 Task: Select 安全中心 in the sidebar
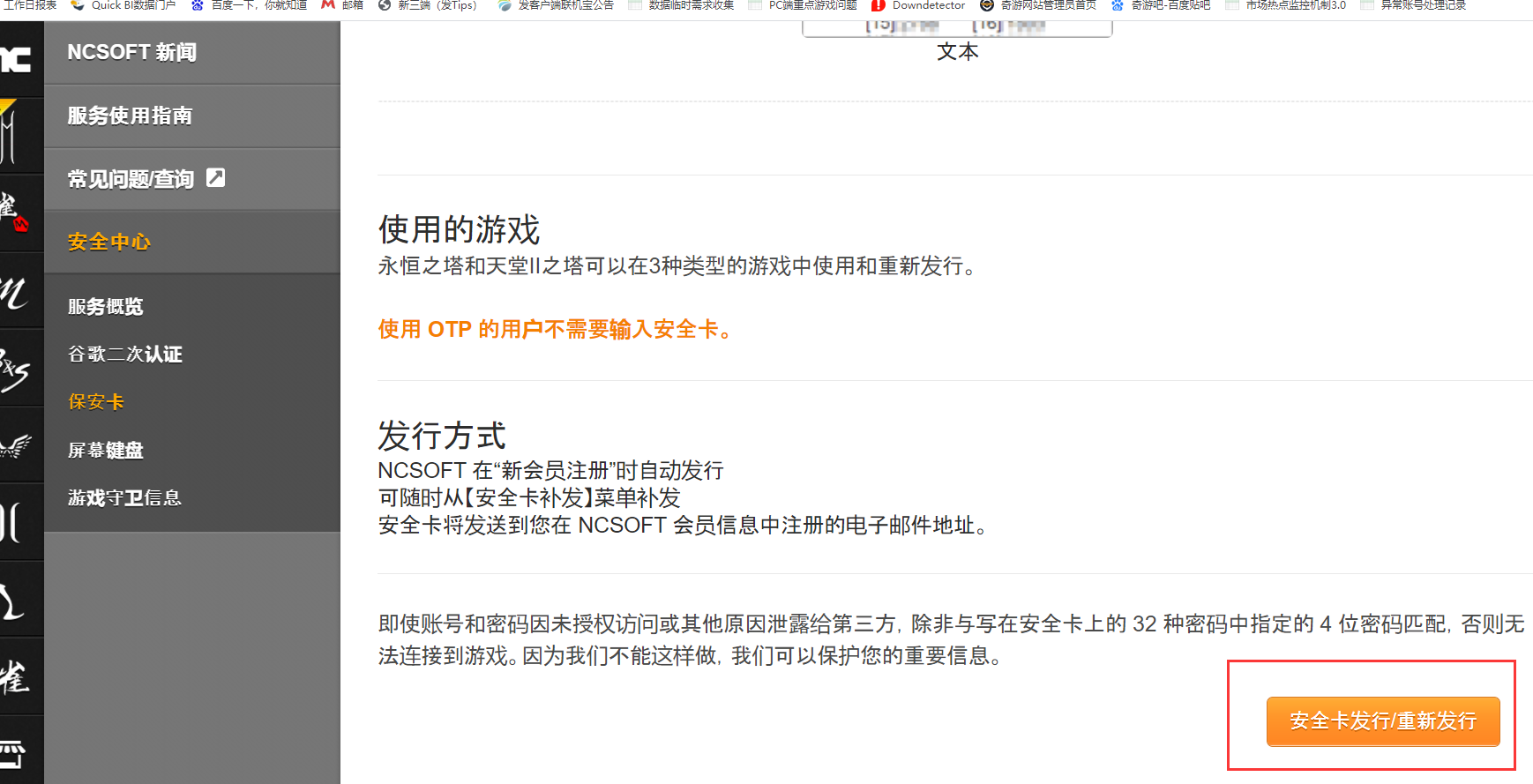coord(192,242)
